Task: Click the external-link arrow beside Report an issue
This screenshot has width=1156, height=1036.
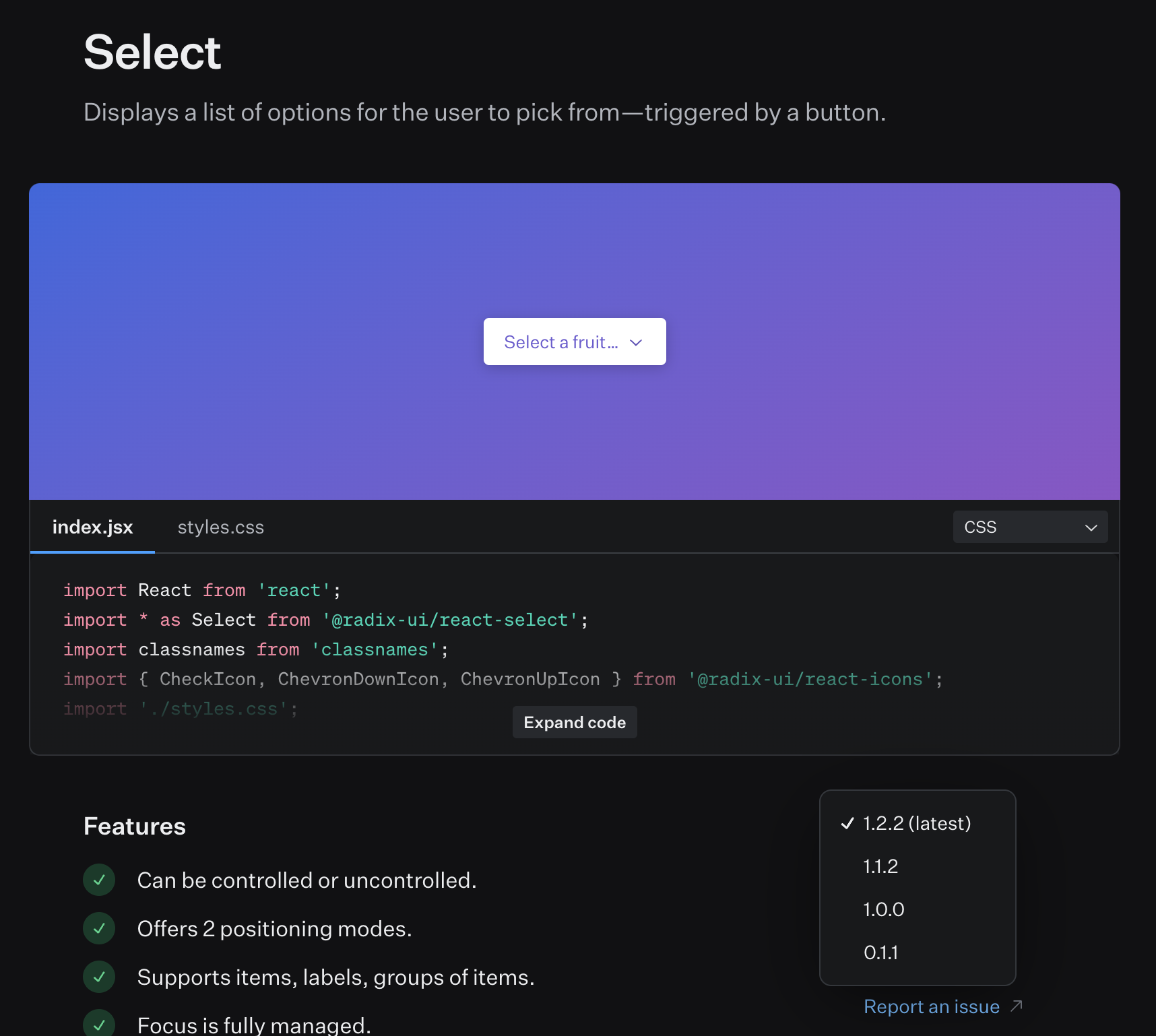Action: pos(1016,1005)
